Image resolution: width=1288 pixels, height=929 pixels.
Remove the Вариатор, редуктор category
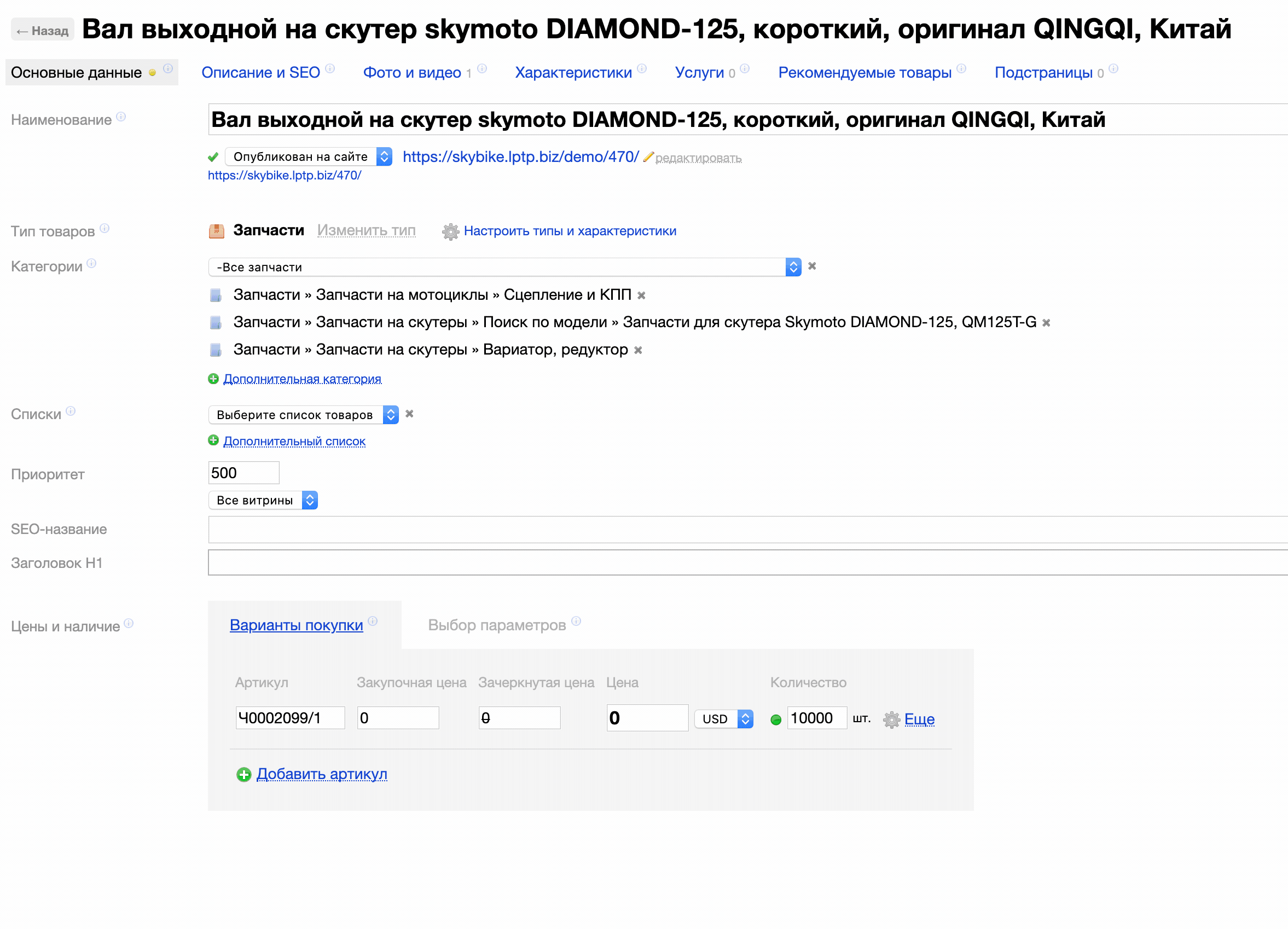(x=638, y=350)
